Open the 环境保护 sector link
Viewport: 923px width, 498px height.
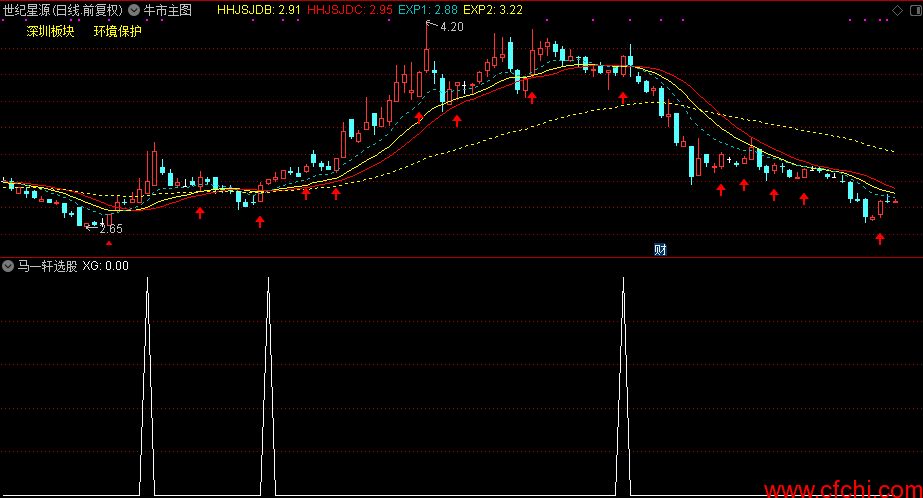pyautogui.click(x=118, y=31)
